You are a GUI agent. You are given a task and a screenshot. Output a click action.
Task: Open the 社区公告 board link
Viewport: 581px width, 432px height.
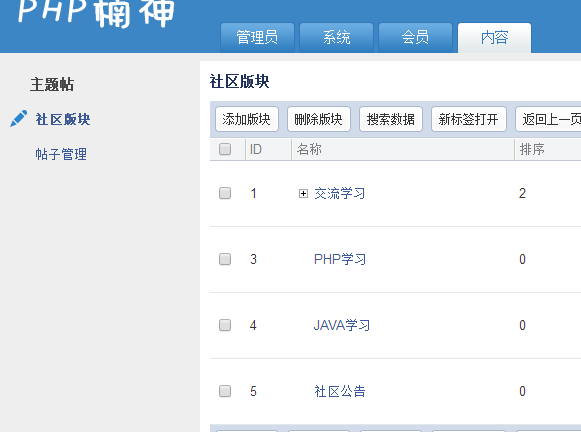340,391
